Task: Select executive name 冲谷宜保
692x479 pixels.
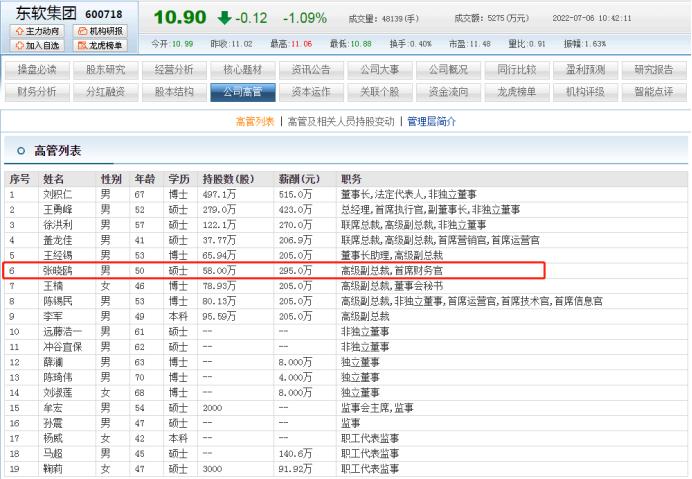Action: tap(63, 347)
